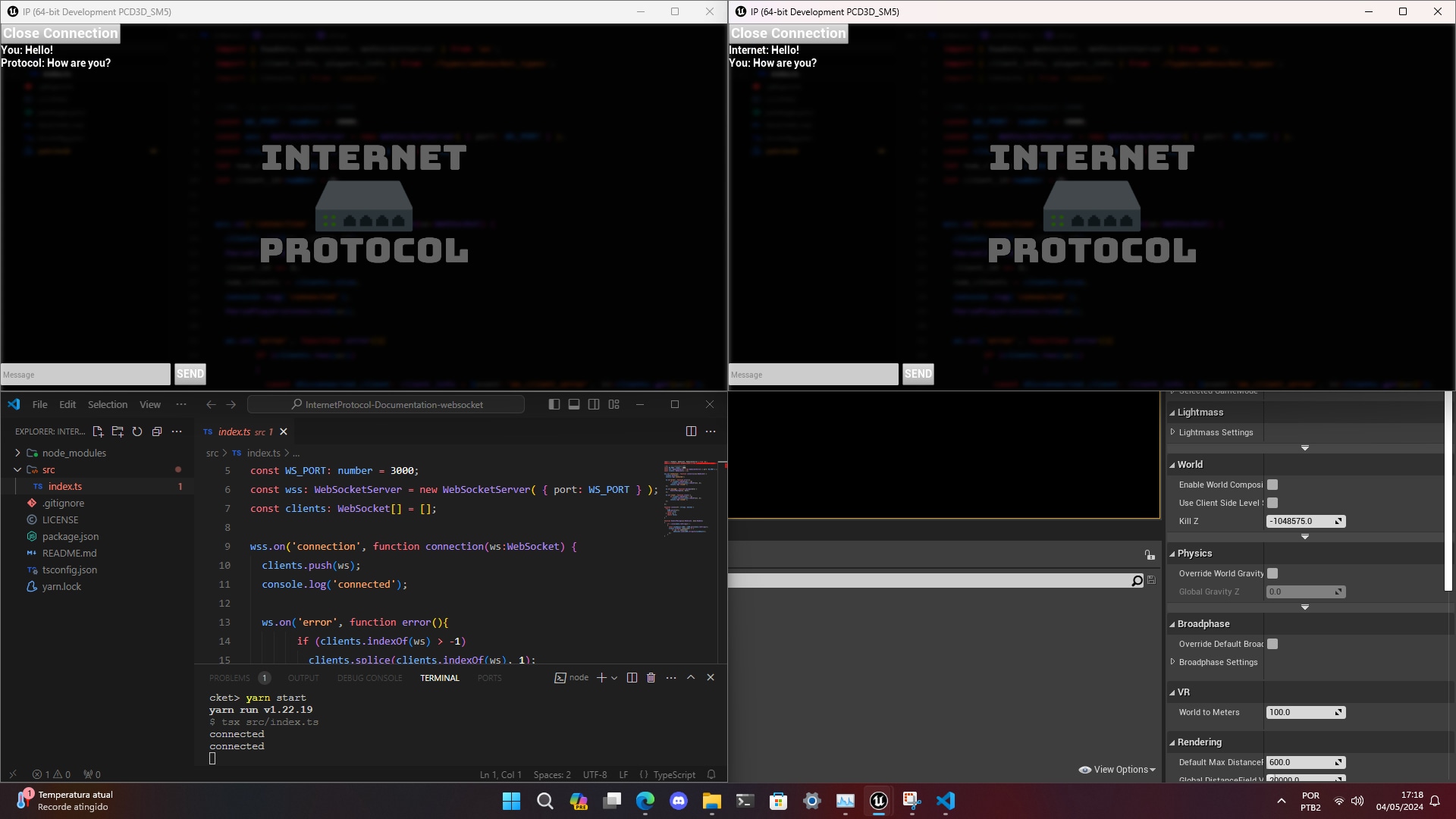
Task: Click Close Connection in the right window
Action: [788, 33]
